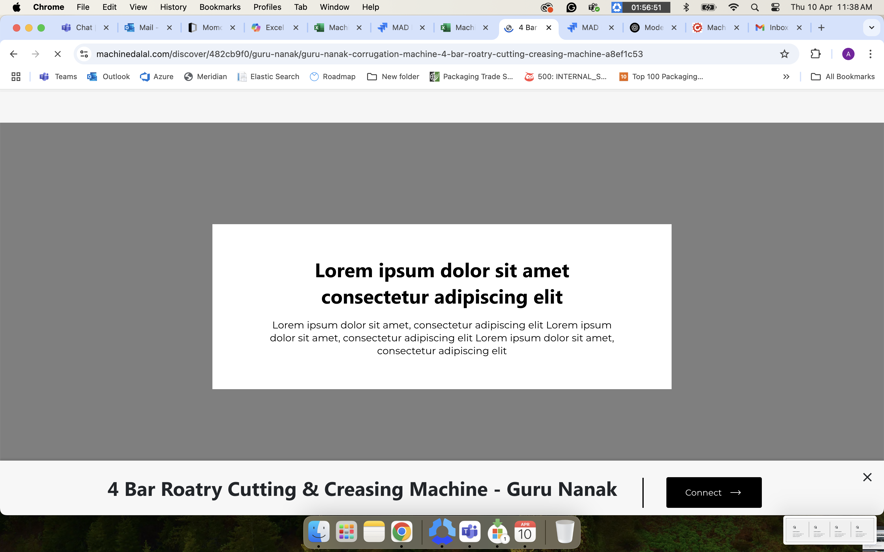Click the Connect button
This screenshot has width=884, height=552.
[713, 492]
